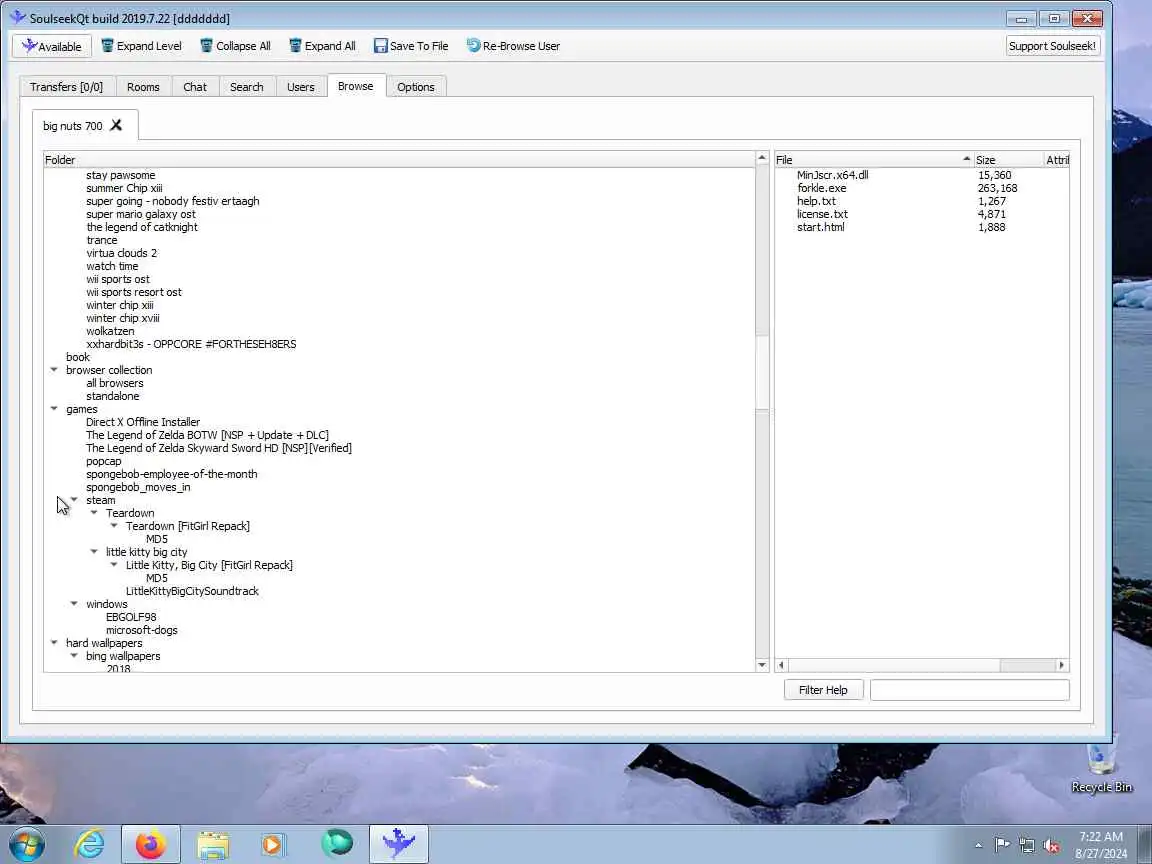Click Expand All toolbar button
Image resolution: width=1152 pixels, height=864 pixels.
tap(323, 46)
